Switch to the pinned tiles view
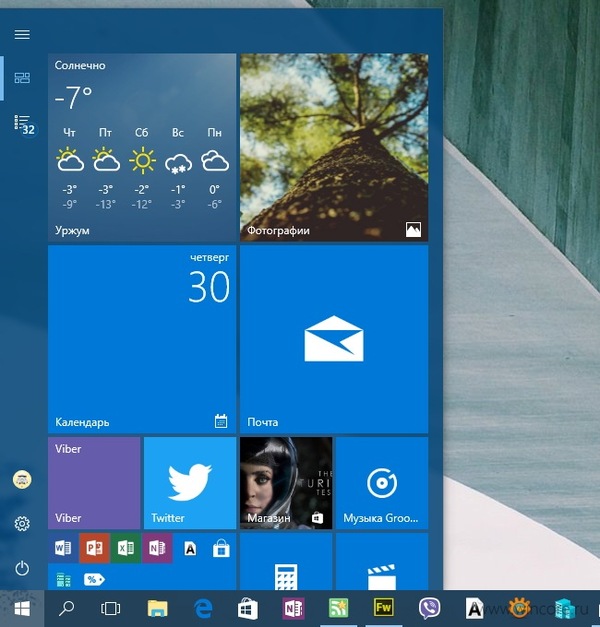Screen dimensions: 600x627 pos(22,78)
